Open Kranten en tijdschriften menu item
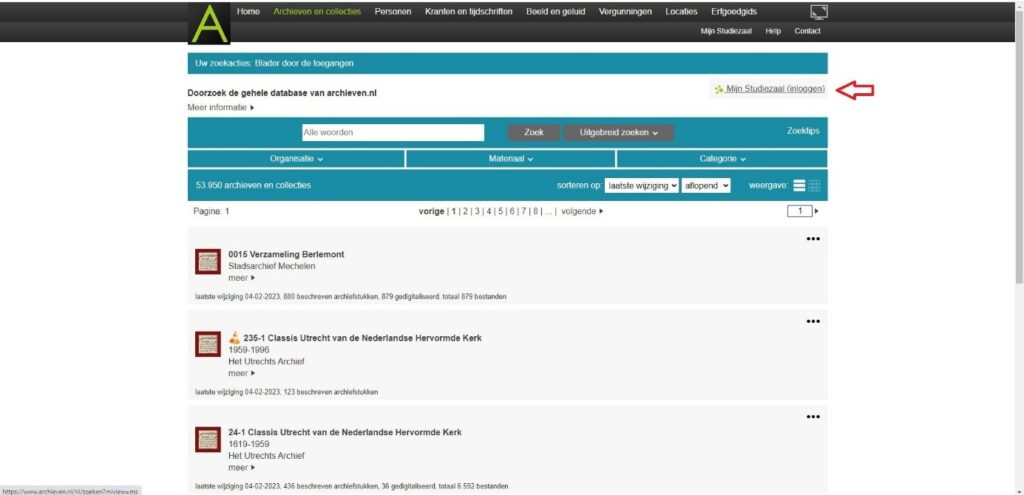Image resolution: width=1024 pixels, height=495 pixels. [x=468, y=12]
